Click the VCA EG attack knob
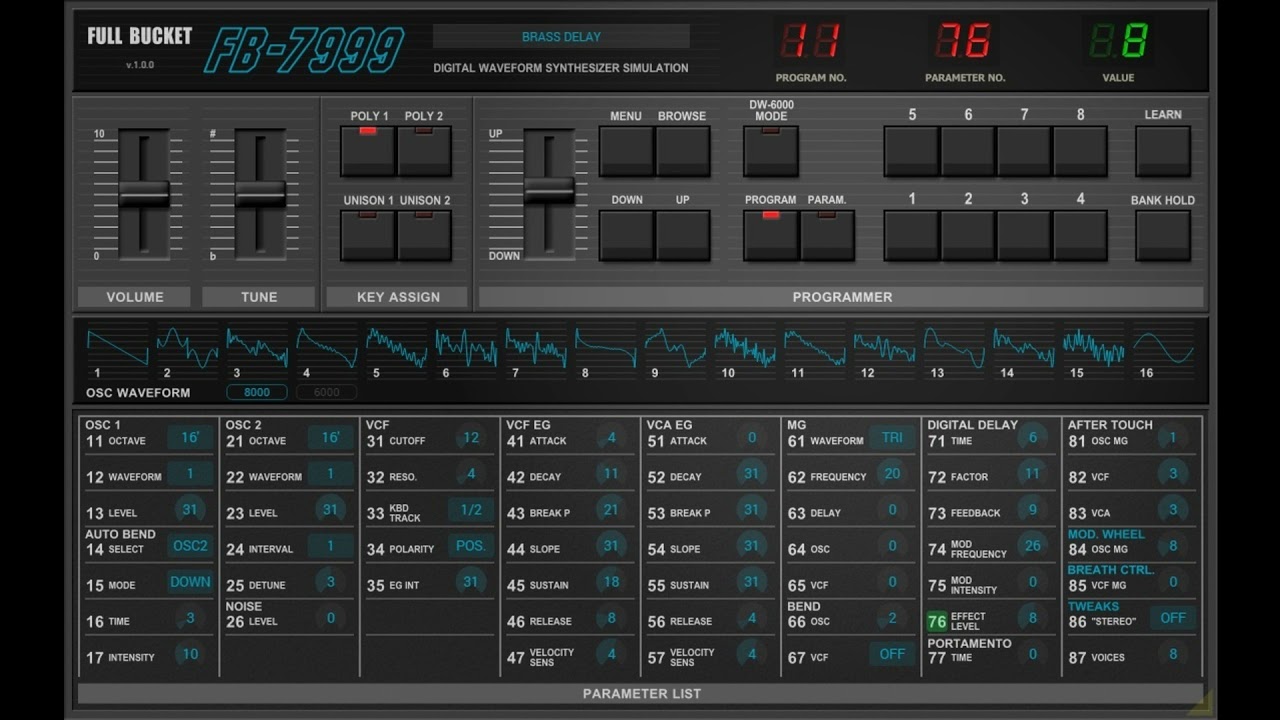The height and width of the screenshot is (720, 1280). click(752, 438)
